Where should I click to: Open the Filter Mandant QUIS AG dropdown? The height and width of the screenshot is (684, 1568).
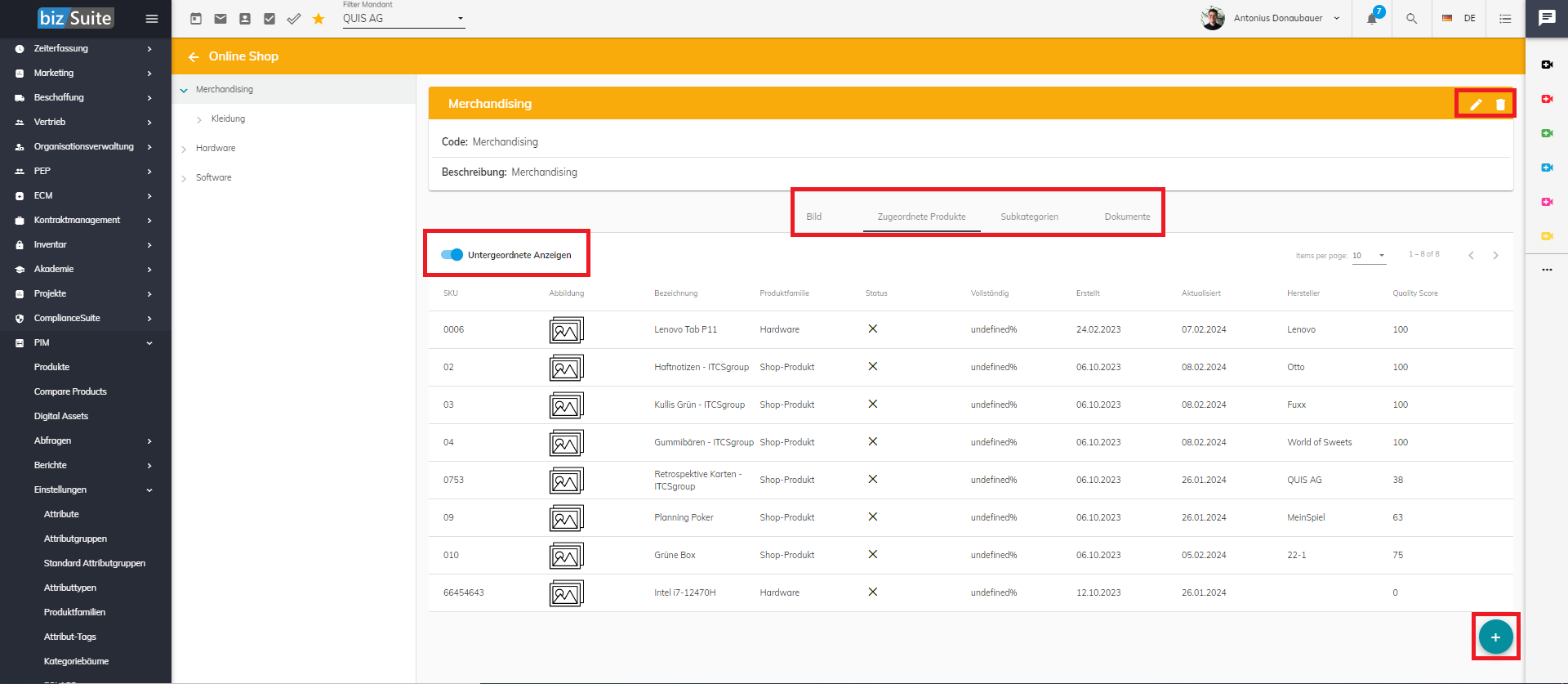403,18
